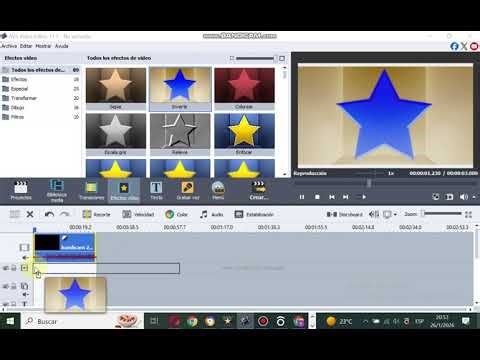
Task: Click the large thumbnails icon
Action: [x=282, y=58]
